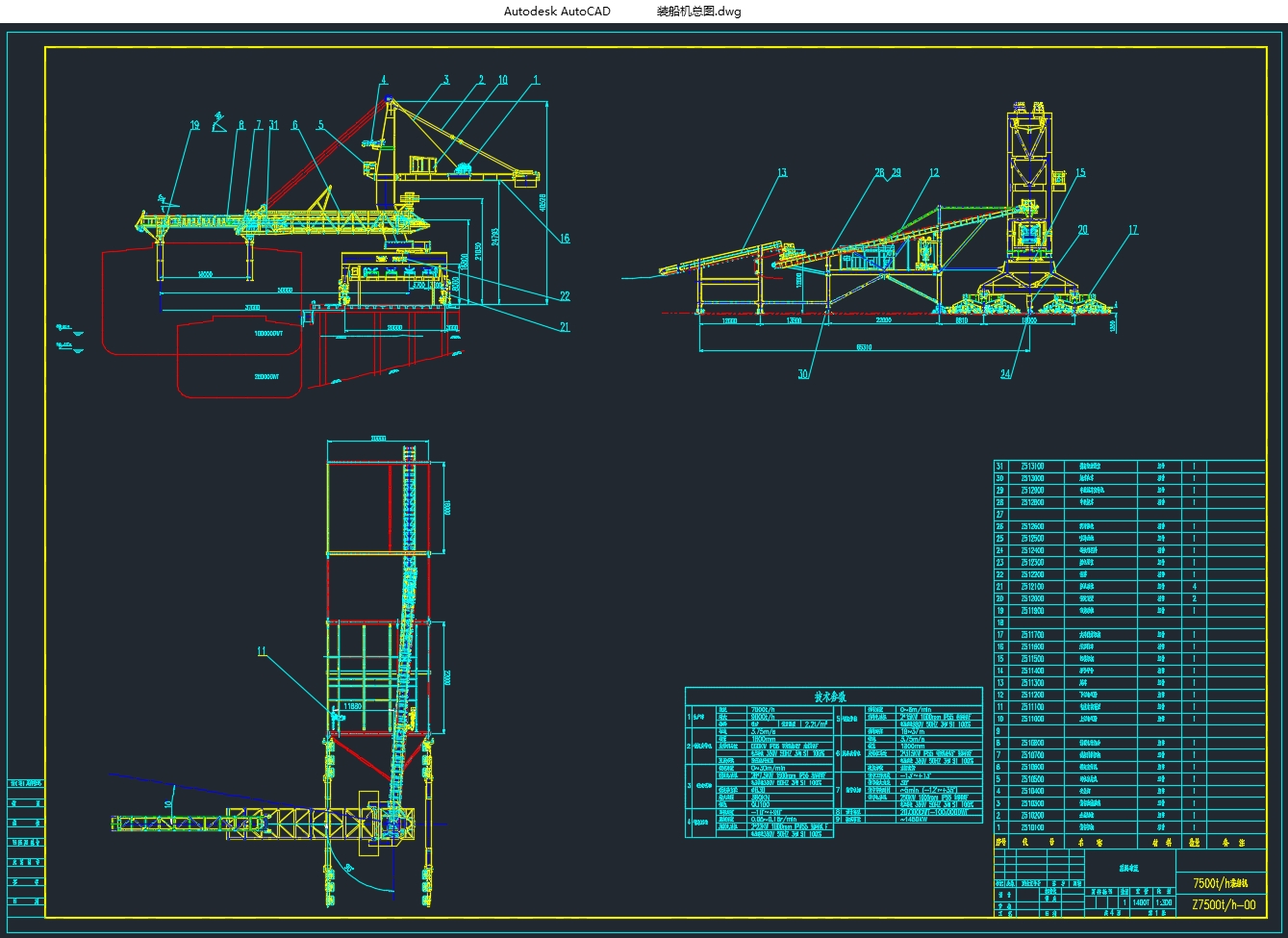Select part code Z511300 in parts list
This screenshot has width=1288, height=938.
[x=1033, y=683]
